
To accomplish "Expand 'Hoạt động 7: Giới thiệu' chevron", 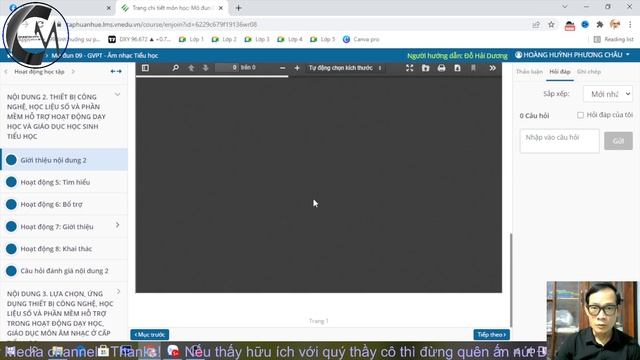I will pos(118,225).
